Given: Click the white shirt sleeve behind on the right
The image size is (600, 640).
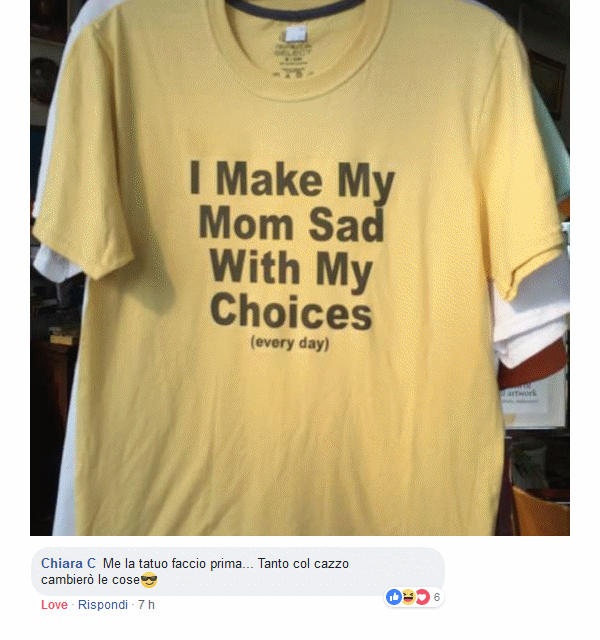Looking at the screenshot, I should click(x=533, y=310).
